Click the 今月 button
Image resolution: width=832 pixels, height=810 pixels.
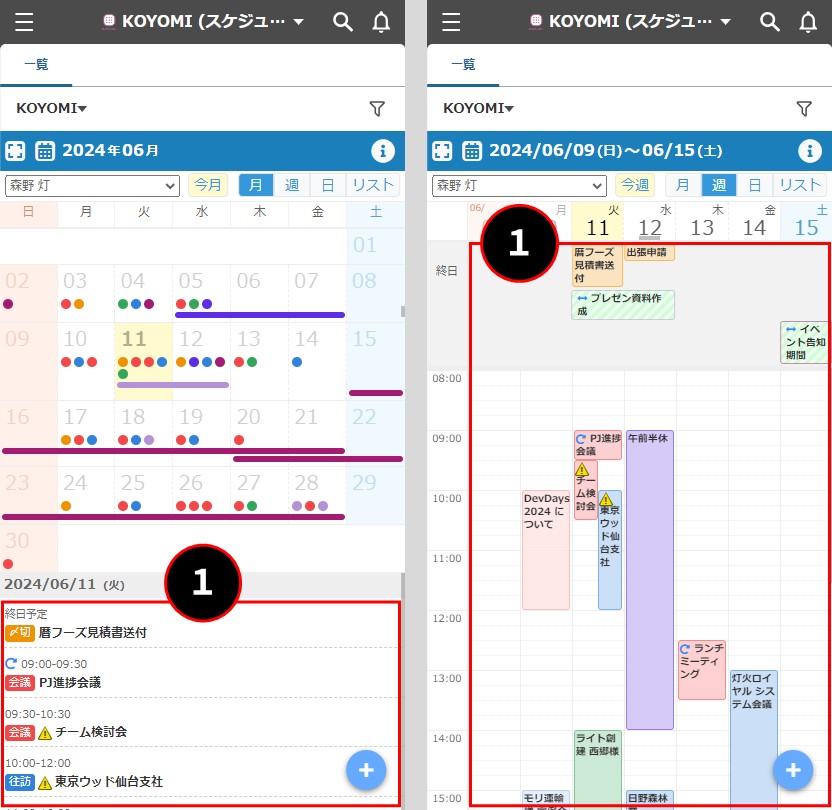208,185
